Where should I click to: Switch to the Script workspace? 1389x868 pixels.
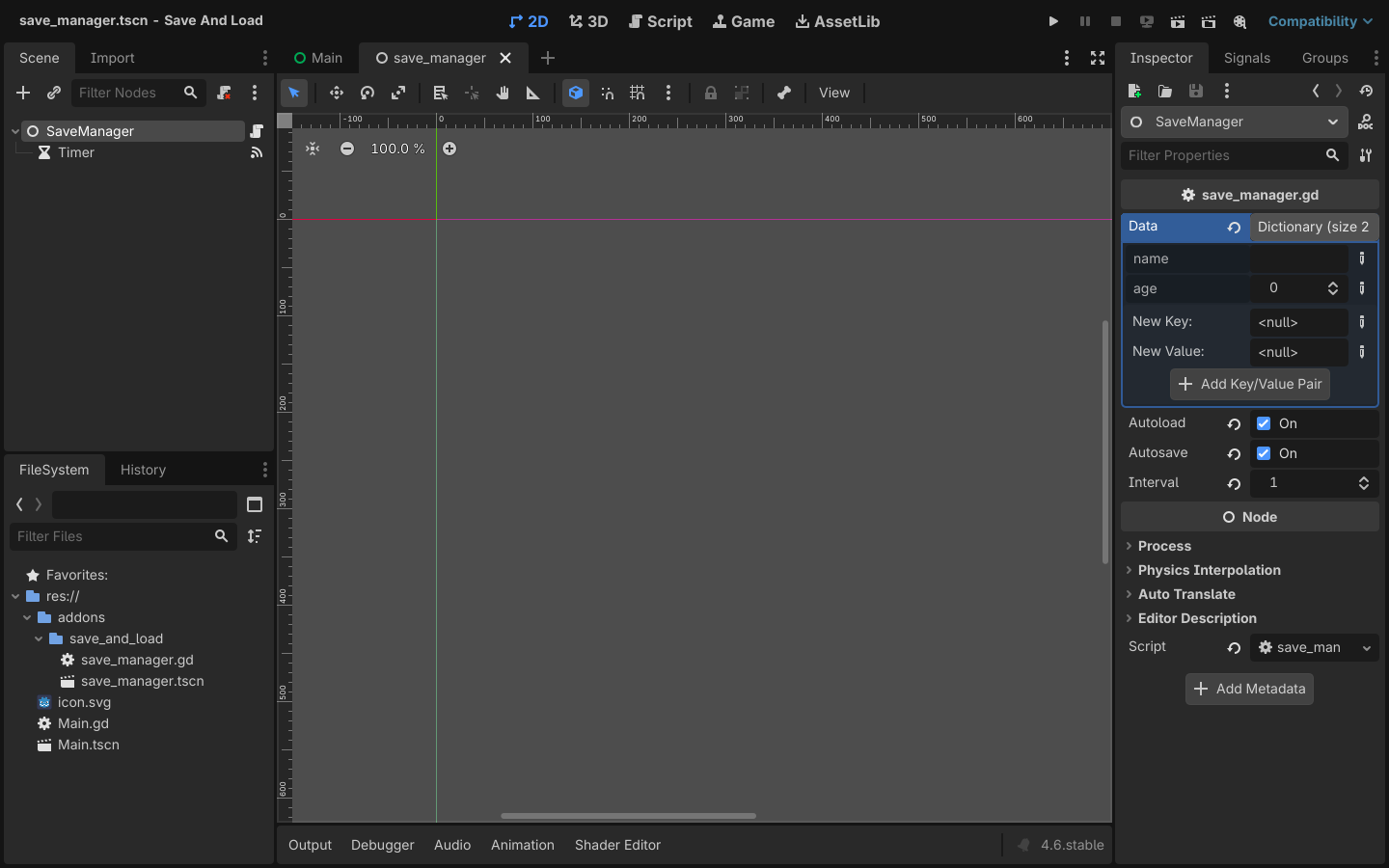point(661,21)
